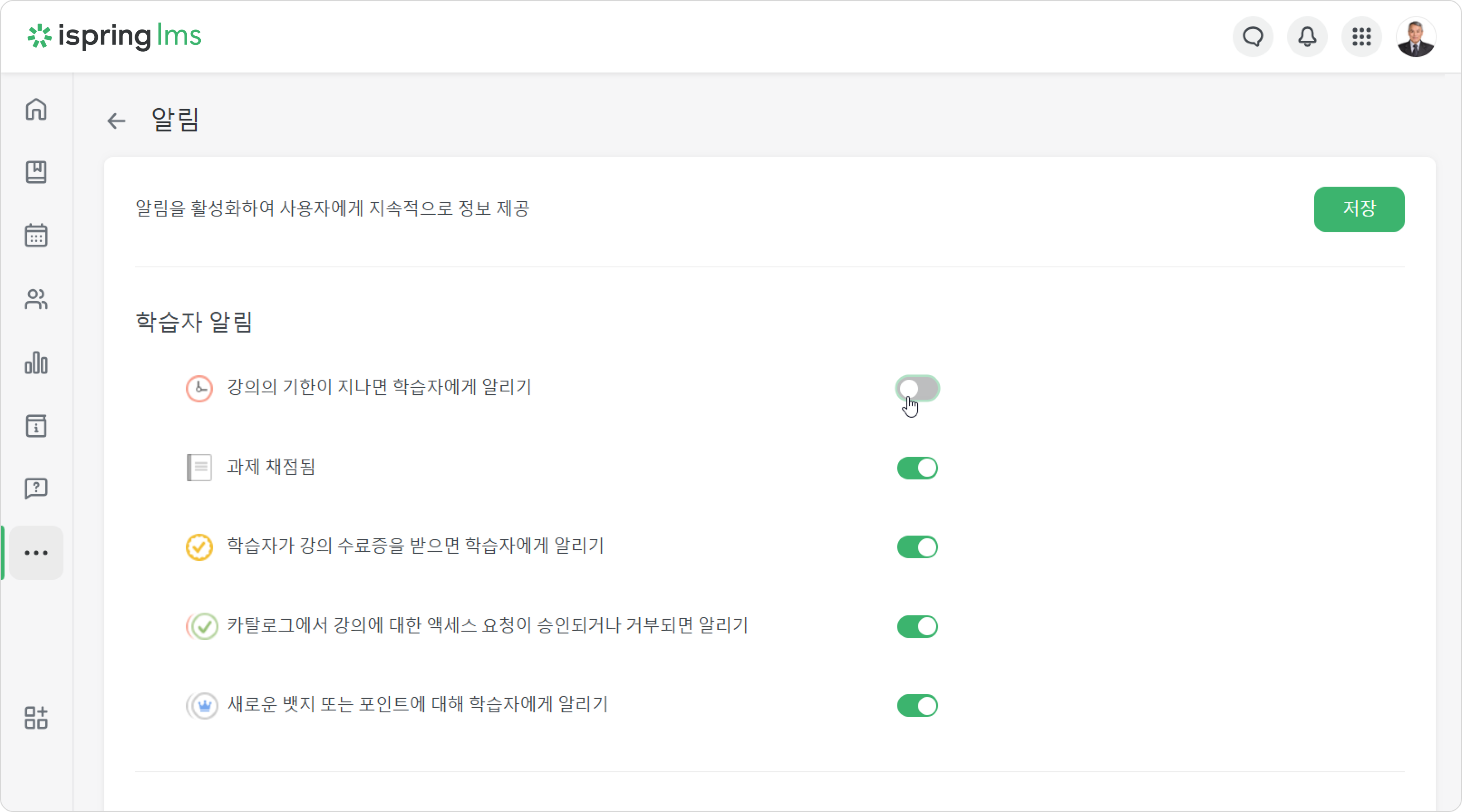
Task: Disable the 과제 채점됨 toggle
Action: click(918, 468)
